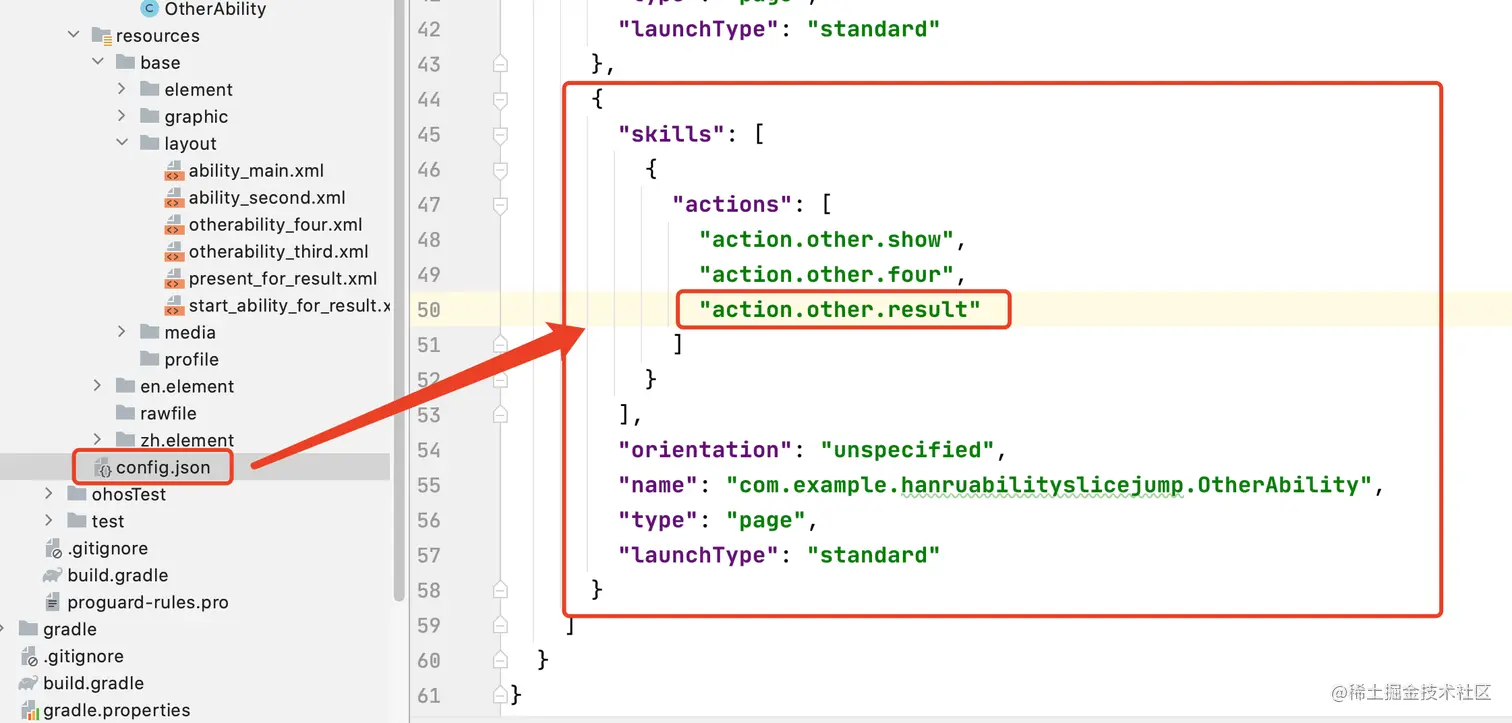
Task: Open otherability_third.xml layout file
Action: tap(278, 252)
